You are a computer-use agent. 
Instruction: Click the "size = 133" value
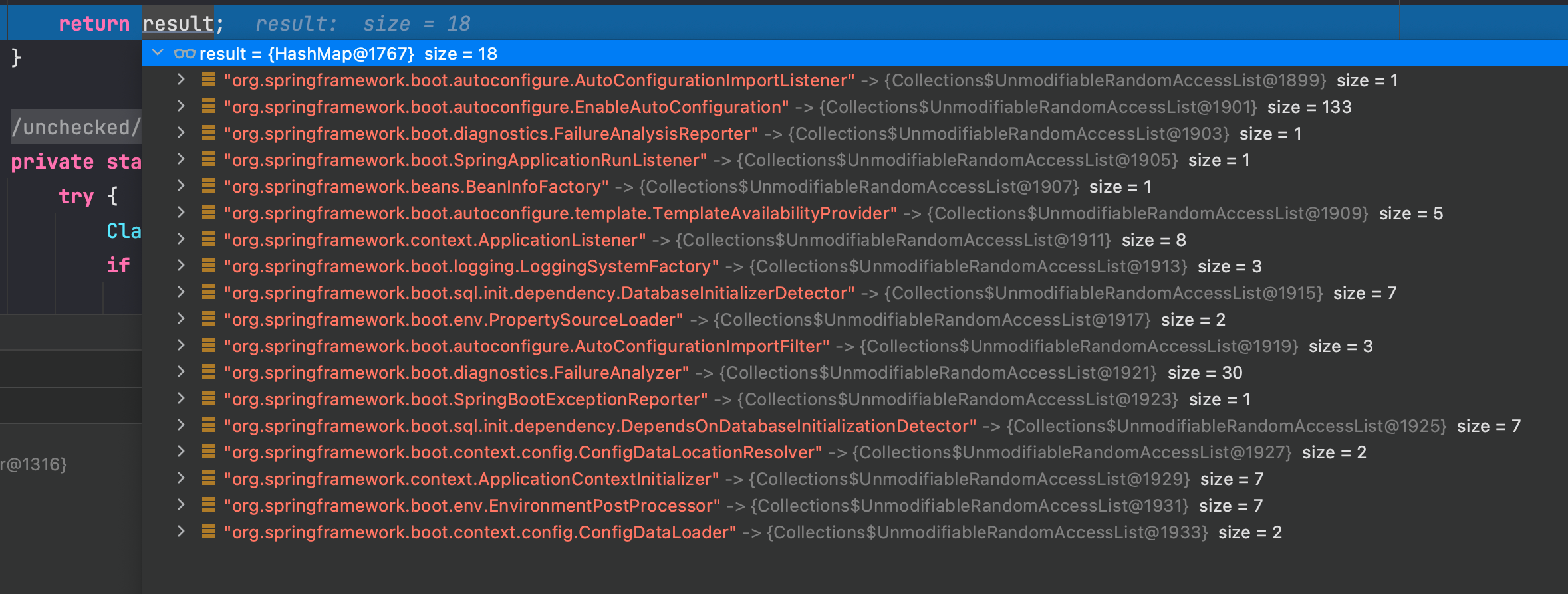tap(1309, 107)
